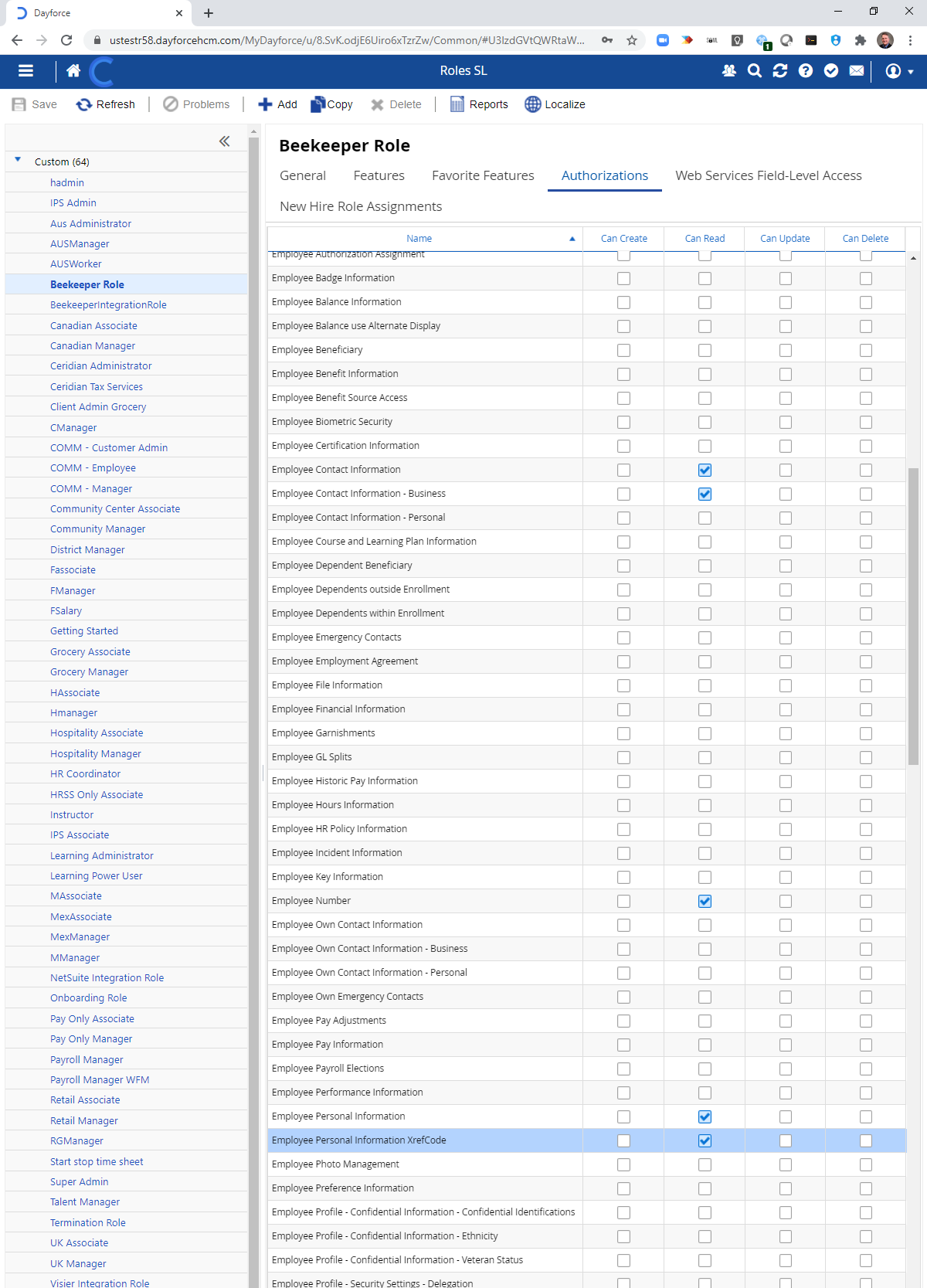Open the HR Coordinator role
927x1288 pixels.
(x=86, y=773)
